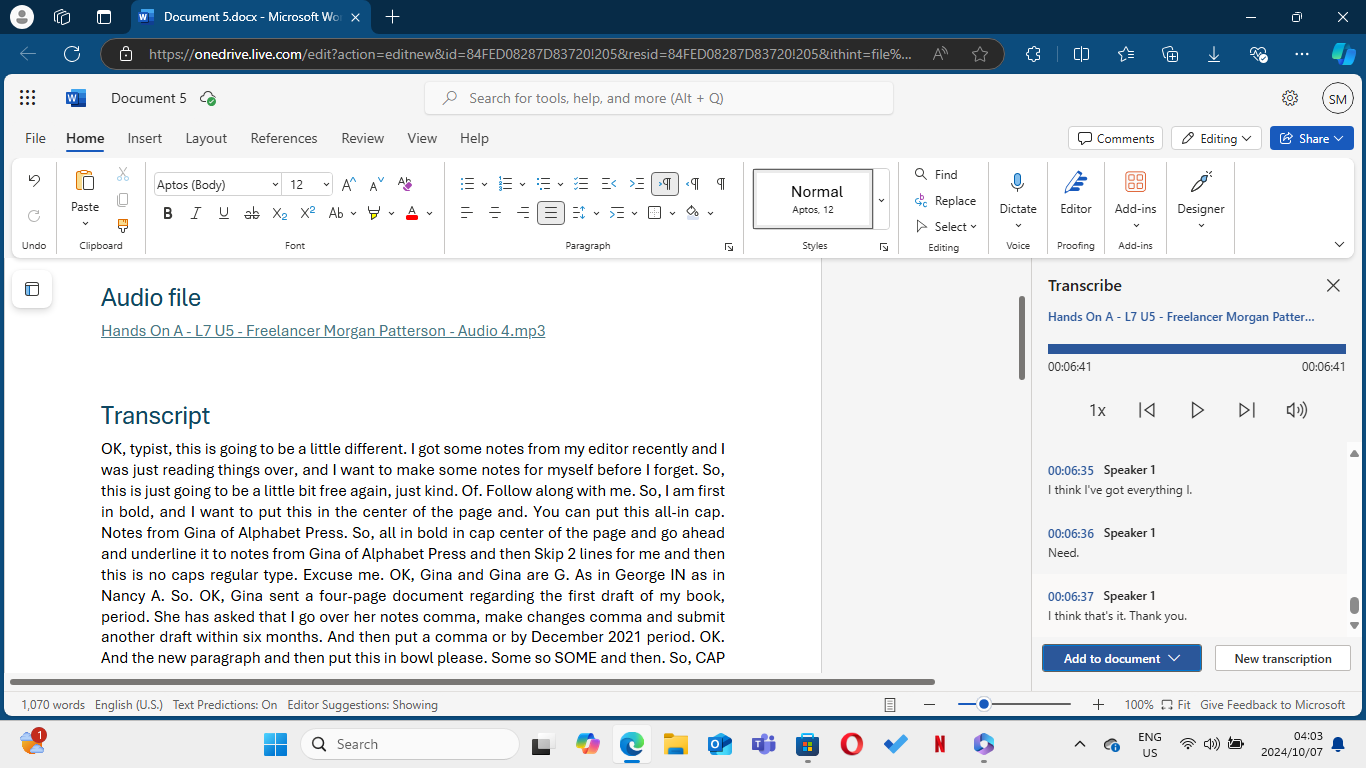The height and width of the screenshot is (768, 1366).
Task: Open the font name dropdown
Action: pyautogui.click(x=274, y=184)
